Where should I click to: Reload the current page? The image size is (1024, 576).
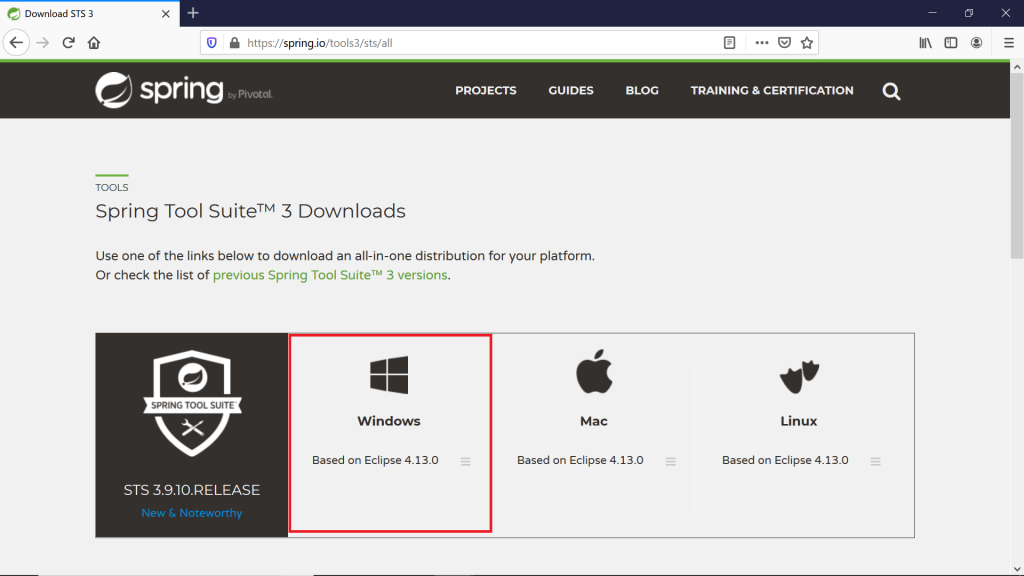pyautogui.click(x=69, y=43)
